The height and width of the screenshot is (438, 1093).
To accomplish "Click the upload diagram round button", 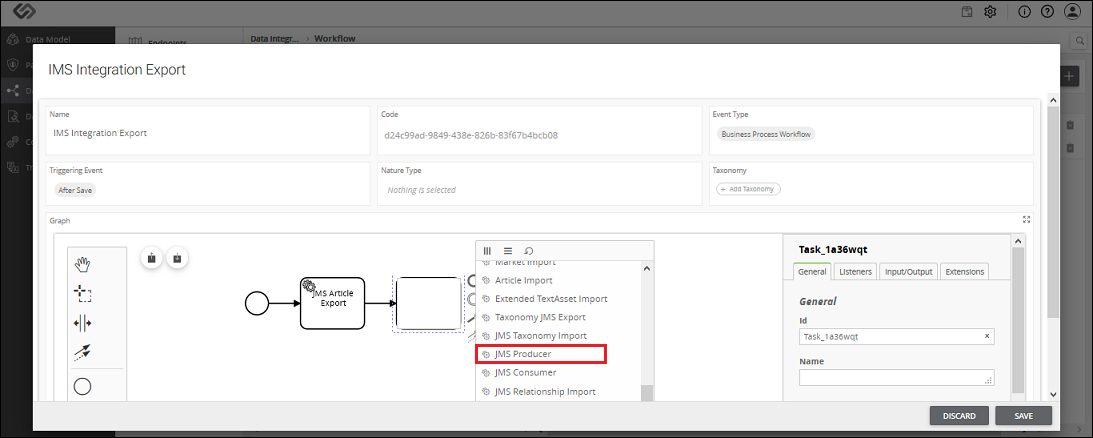I will [152, 258].
